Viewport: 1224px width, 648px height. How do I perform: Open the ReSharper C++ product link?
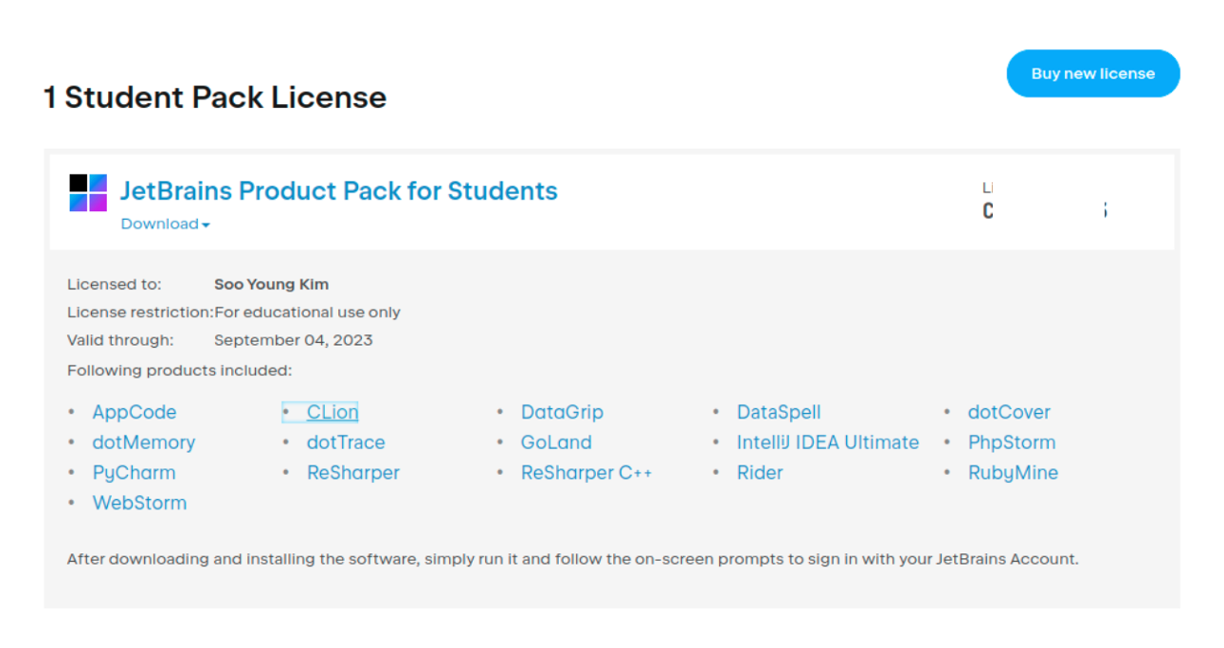pos(587,473)
